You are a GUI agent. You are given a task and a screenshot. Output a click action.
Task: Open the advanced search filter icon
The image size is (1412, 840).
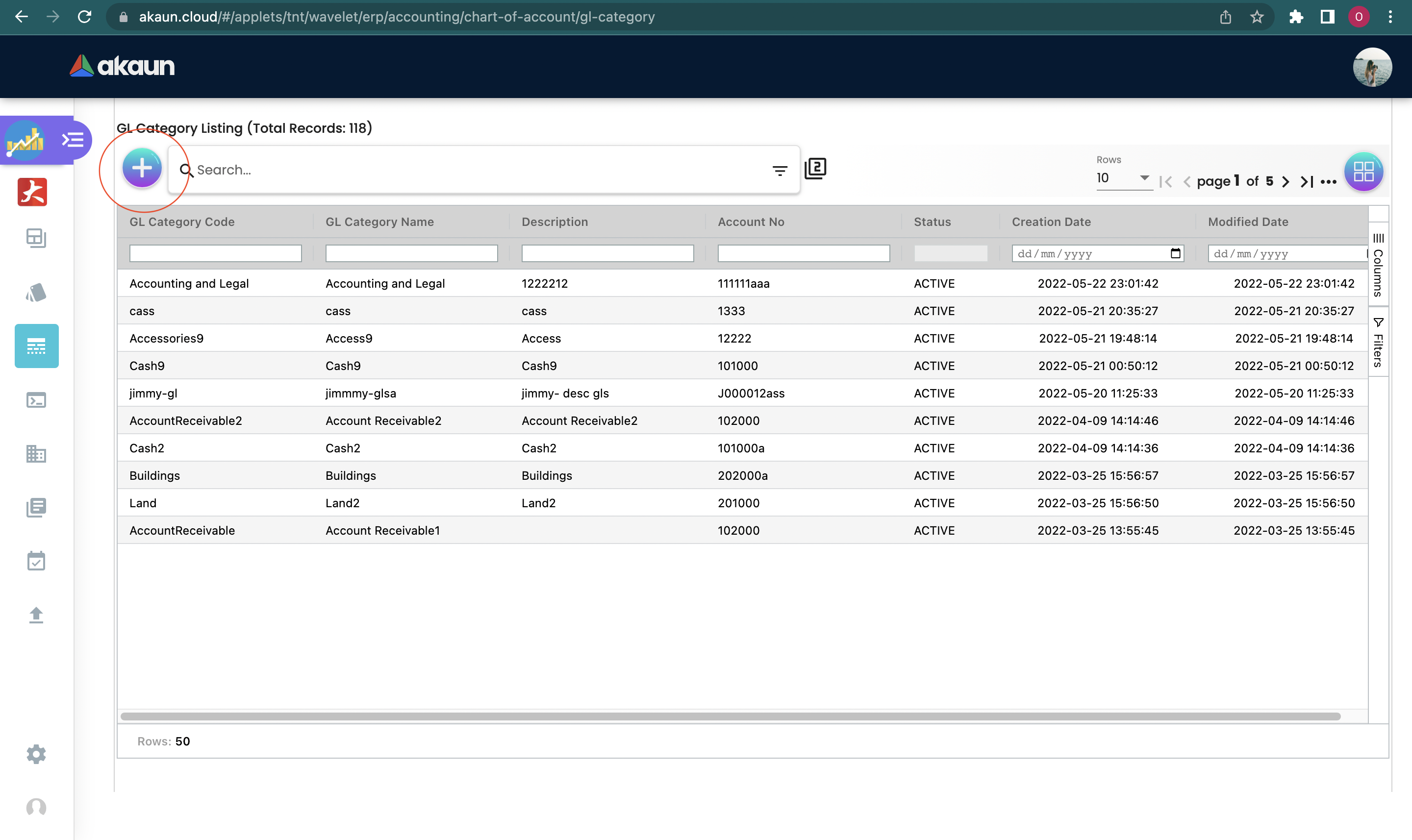[x=780, y=170]
